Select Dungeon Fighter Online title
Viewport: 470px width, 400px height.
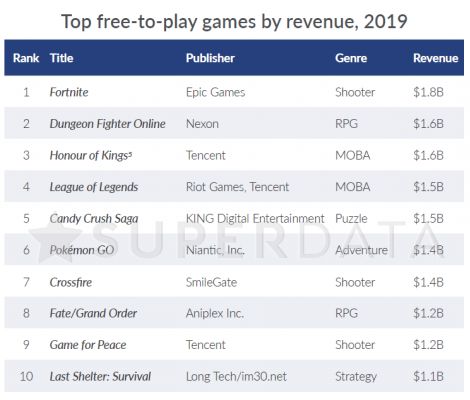click(x=107, y=124)
